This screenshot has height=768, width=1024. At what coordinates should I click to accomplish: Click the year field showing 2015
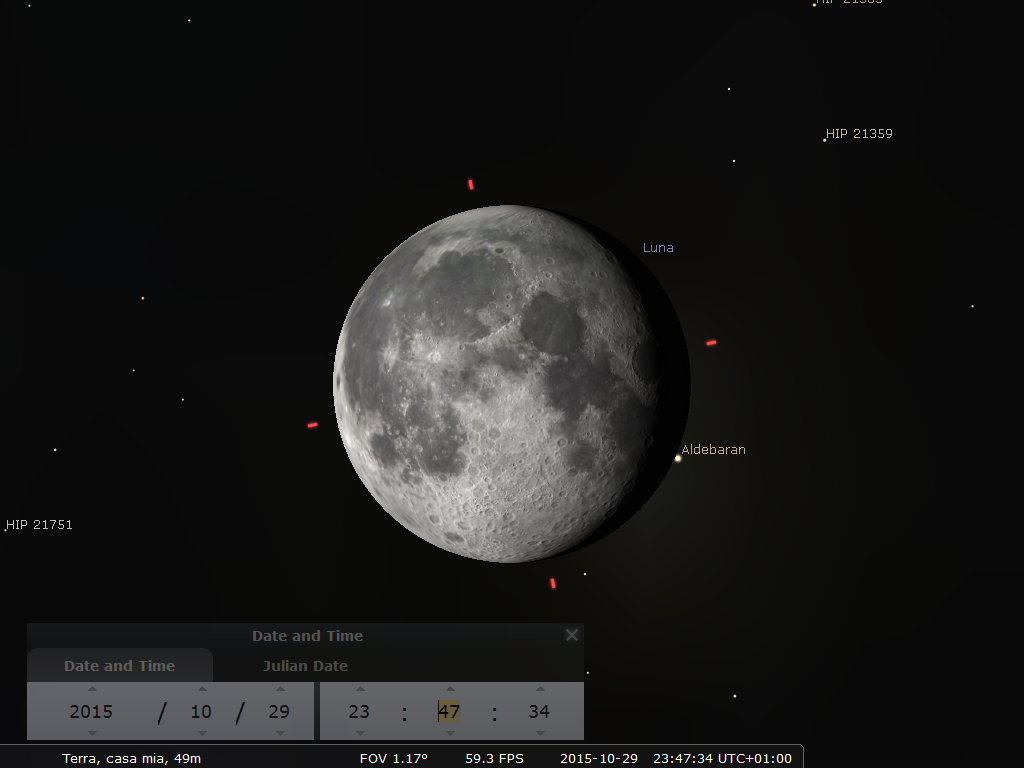click(x=91, y=711)
